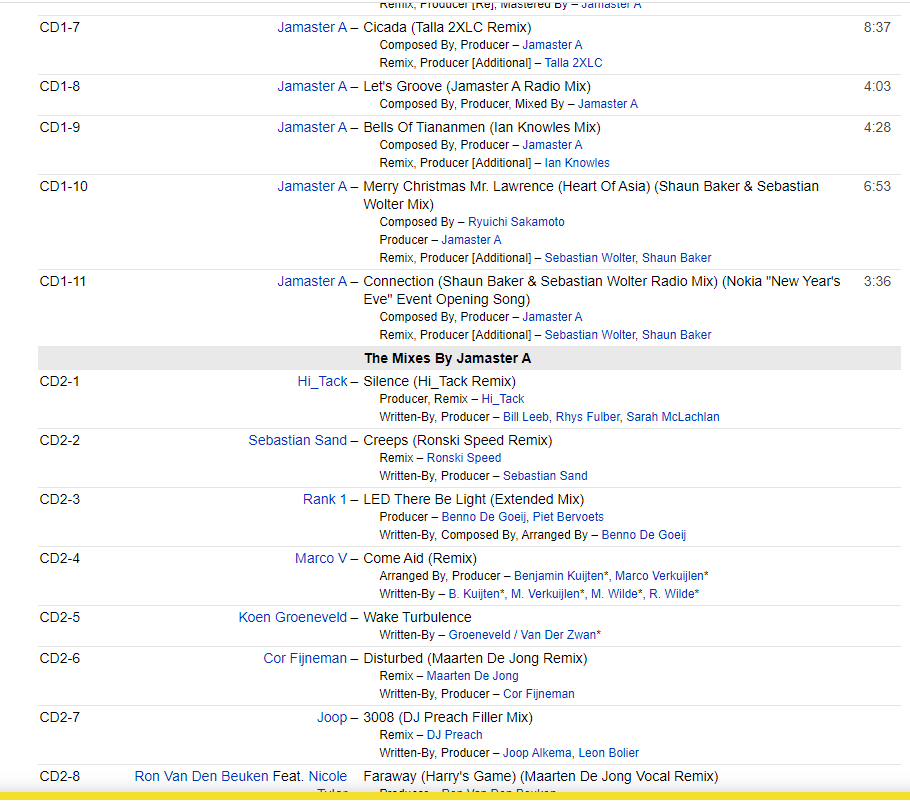Viewport: 910px width, 805px height.
Task: Click B. Kuijten written-by link
Action: tap(476, 594)
